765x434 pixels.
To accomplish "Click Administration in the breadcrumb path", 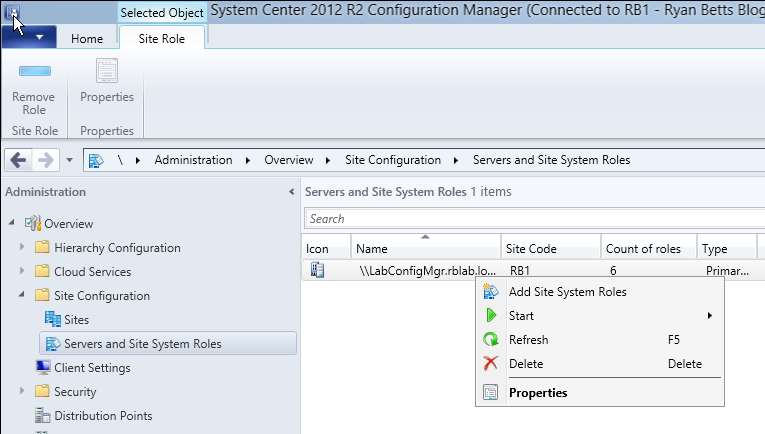I will [193, 160].
